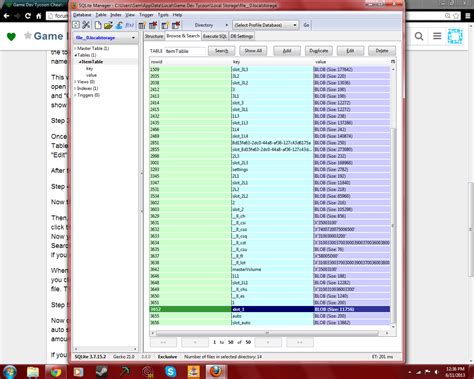This screenshot has width=474, height=379.
Task: Open the Select Profile Database combo box
Action: click(x=265, y=25)
